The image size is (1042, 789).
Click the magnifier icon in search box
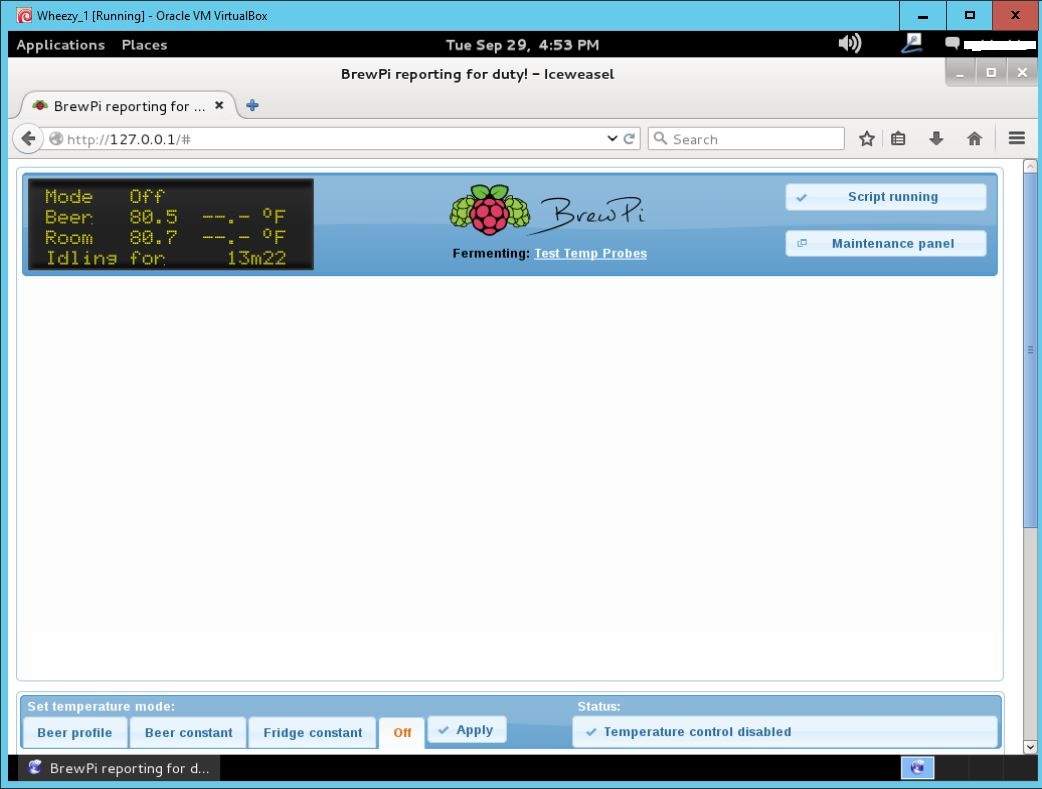click(660, 138)
